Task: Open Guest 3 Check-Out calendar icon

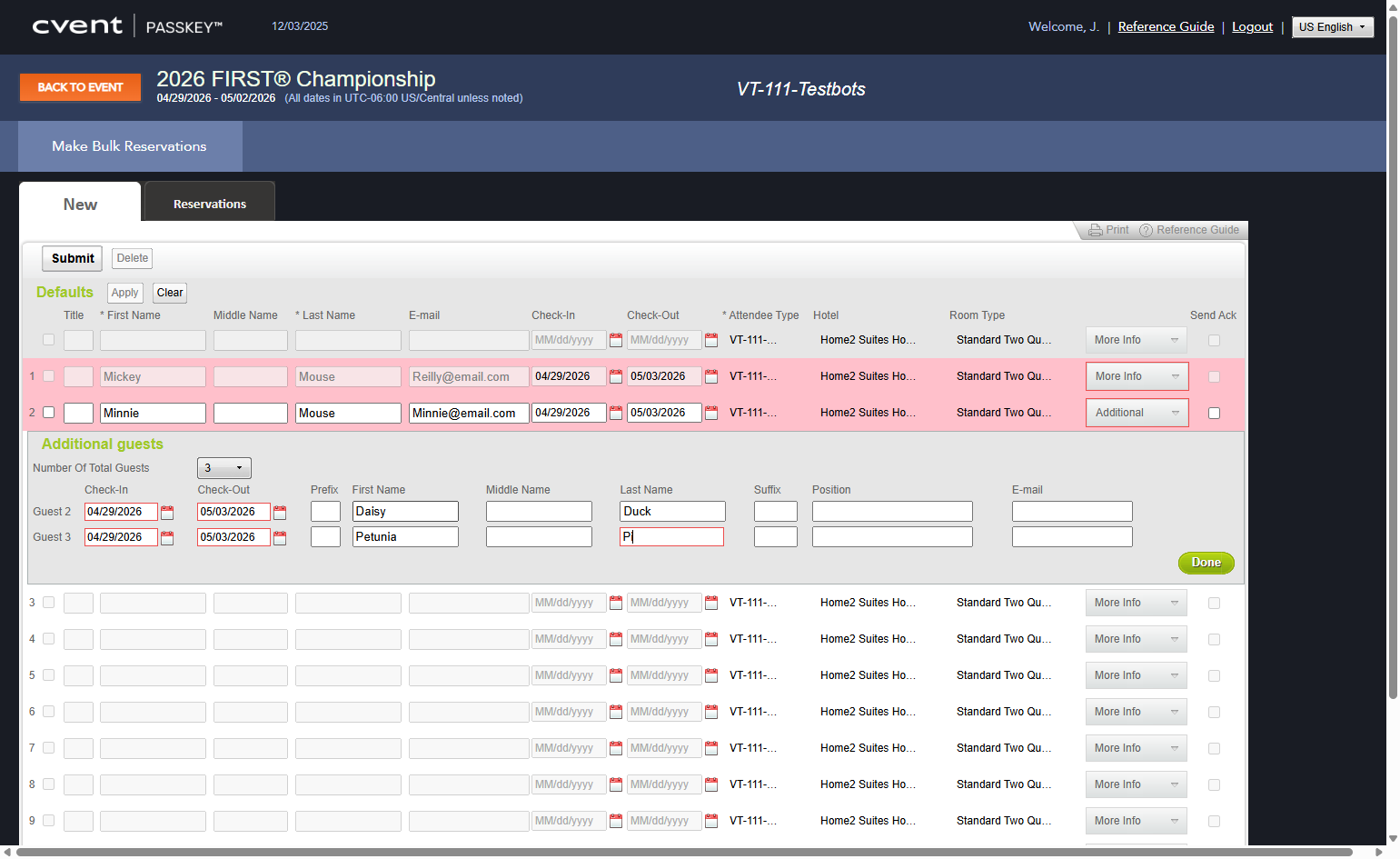Action: 280,538
